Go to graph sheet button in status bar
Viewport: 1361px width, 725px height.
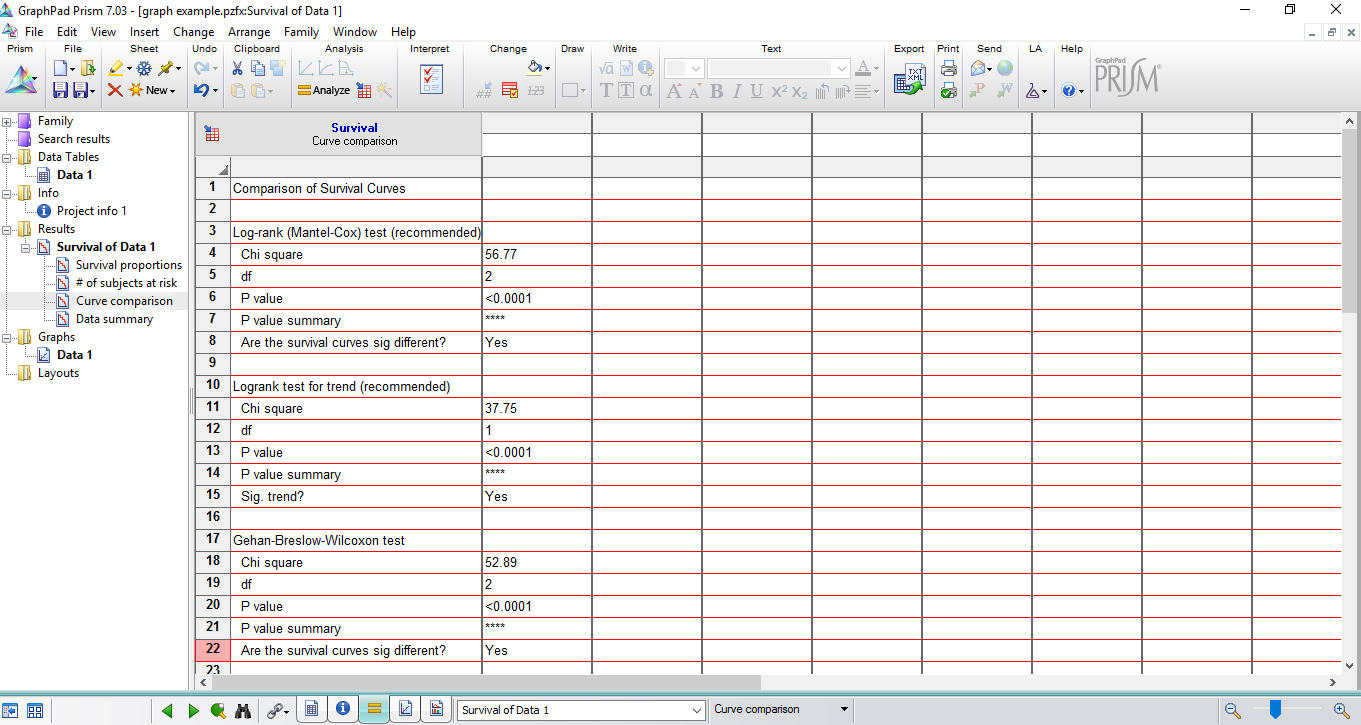tap(405, 709)
